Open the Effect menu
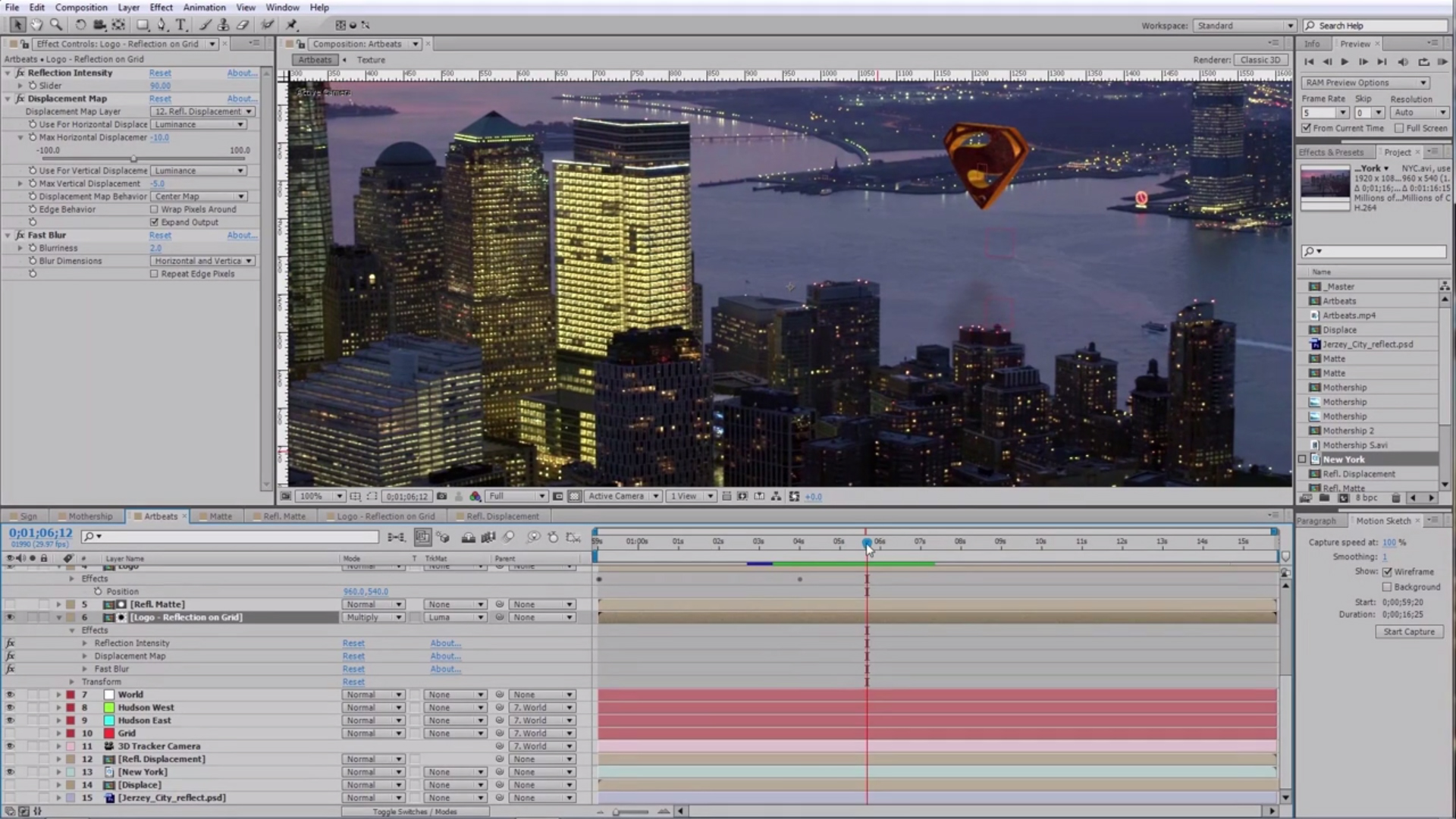Image resolution: width=1456 pixels, height=819 pixels. [161, 8]
